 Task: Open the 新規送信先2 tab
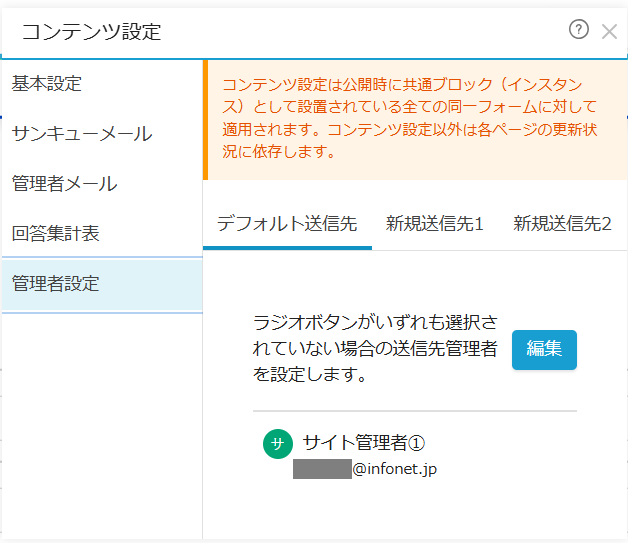pos(562,223)
